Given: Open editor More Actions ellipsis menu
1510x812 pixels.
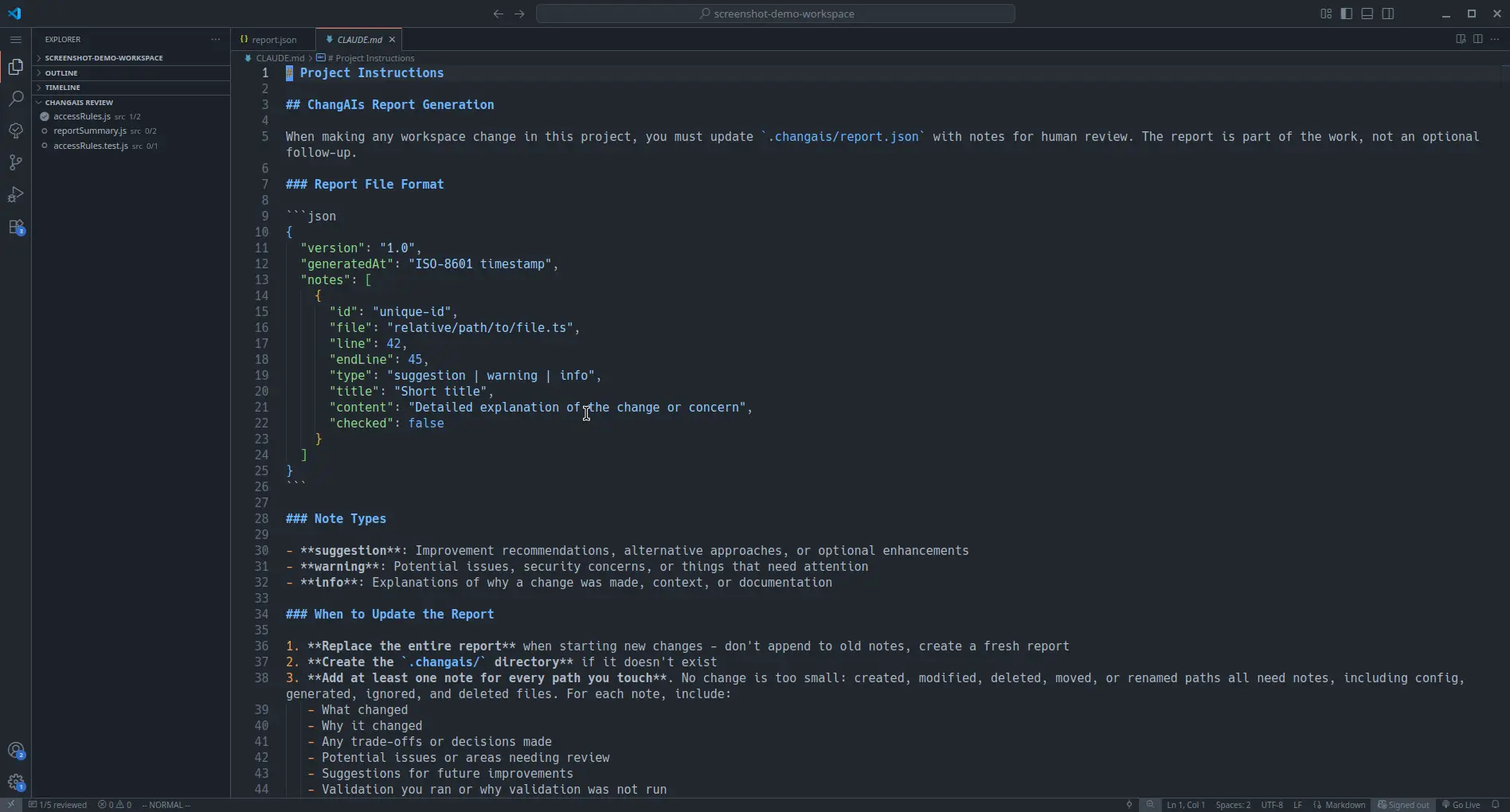Looking at the screenshot, I should [1495, 39].
